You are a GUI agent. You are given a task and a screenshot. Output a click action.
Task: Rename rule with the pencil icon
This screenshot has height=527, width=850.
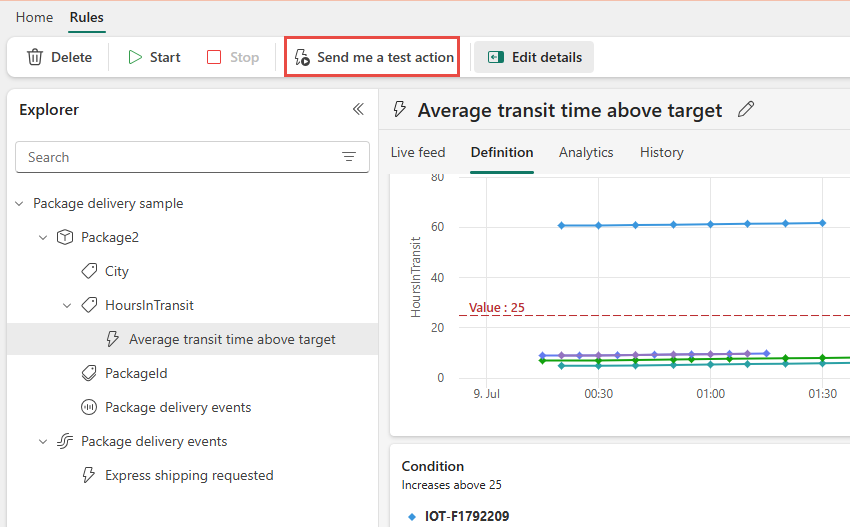click(745, 110)
